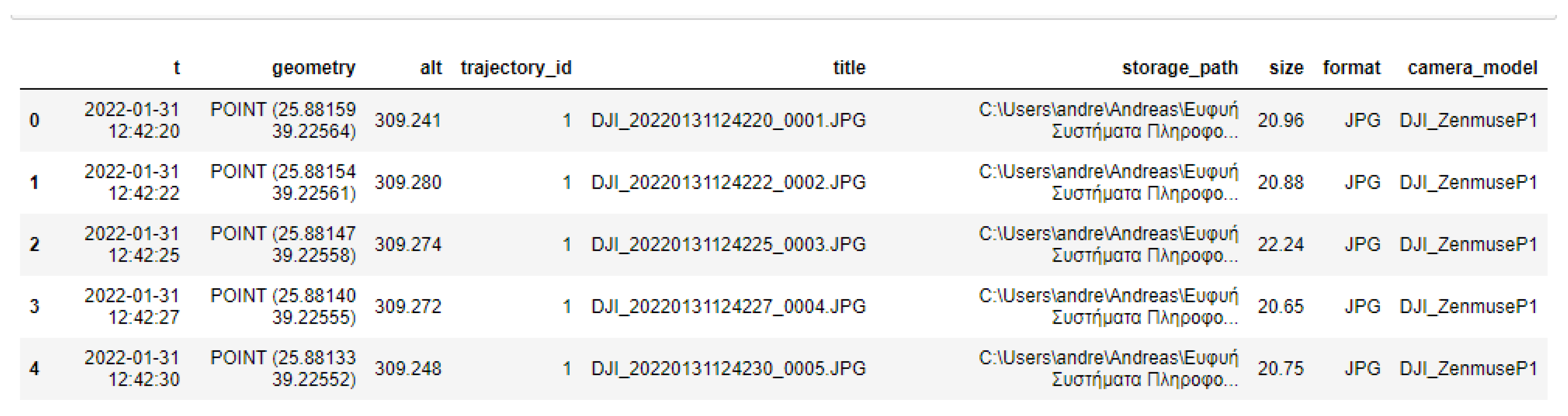The image size is (1568, 416).
Task: Select row index 0
Action: tap(35, 120)
